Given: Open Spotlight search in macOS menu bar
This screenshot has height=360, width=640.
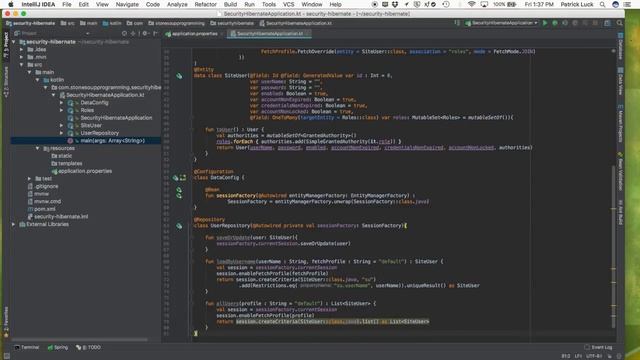Looking at the screenshot, I should tap(602, 4).
